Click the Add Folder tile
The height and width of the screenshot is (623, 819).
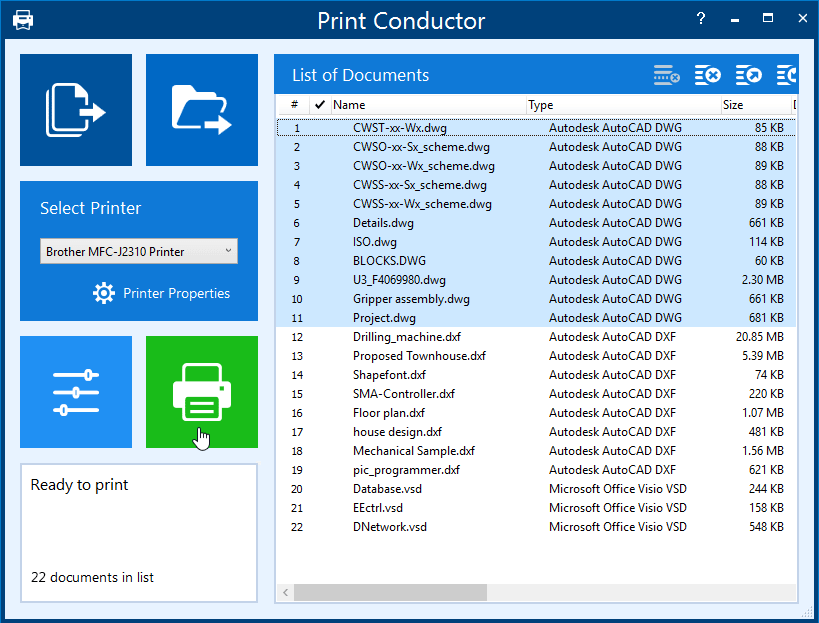202,110
